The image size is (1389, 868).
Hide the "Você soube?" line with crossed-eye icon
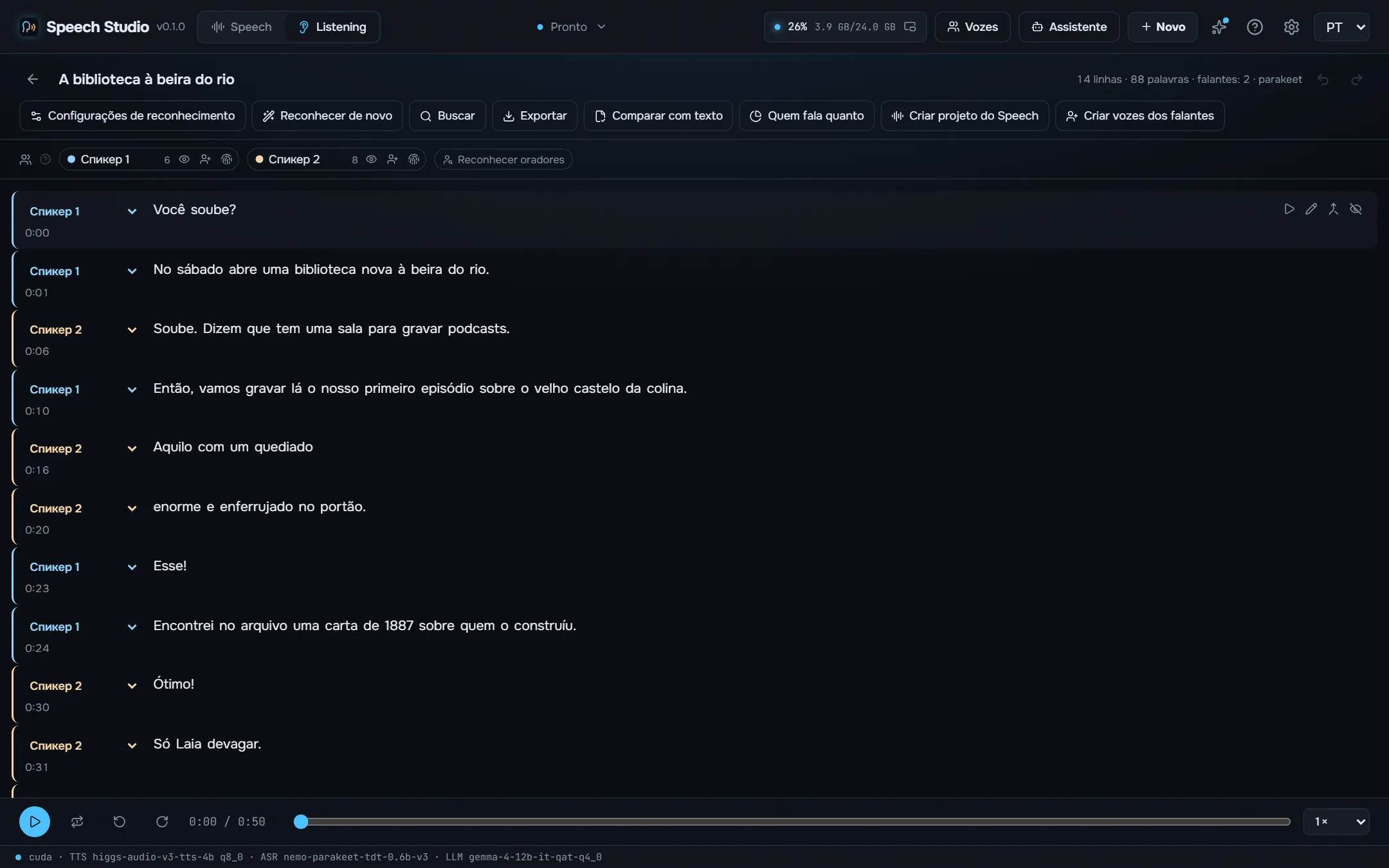click(x=1356, y=209)
